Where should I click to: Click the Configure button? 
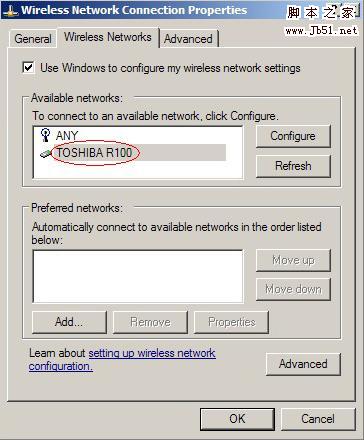(293, 136)
